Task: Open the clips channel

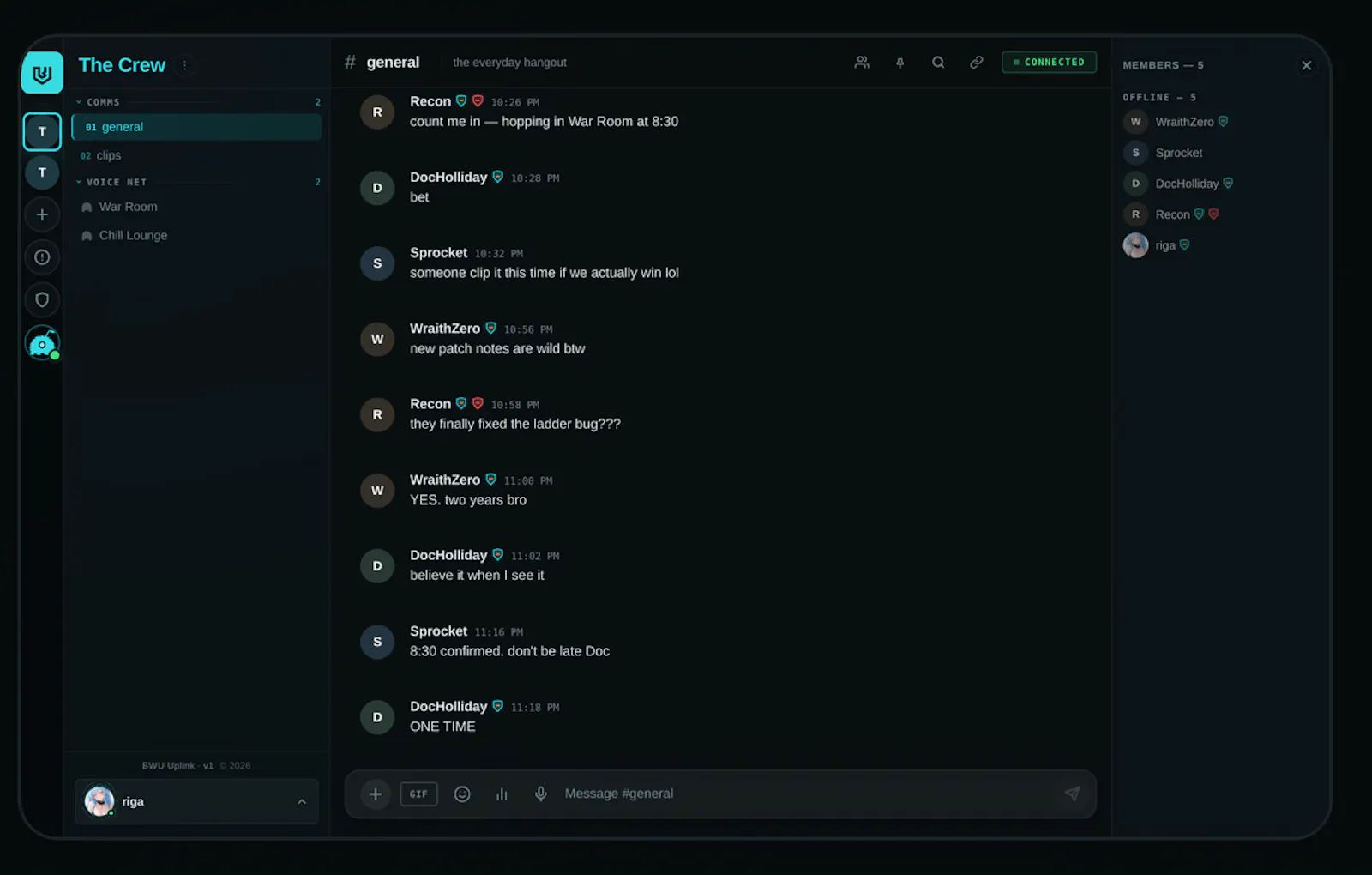Action: [x=196, y=155]
